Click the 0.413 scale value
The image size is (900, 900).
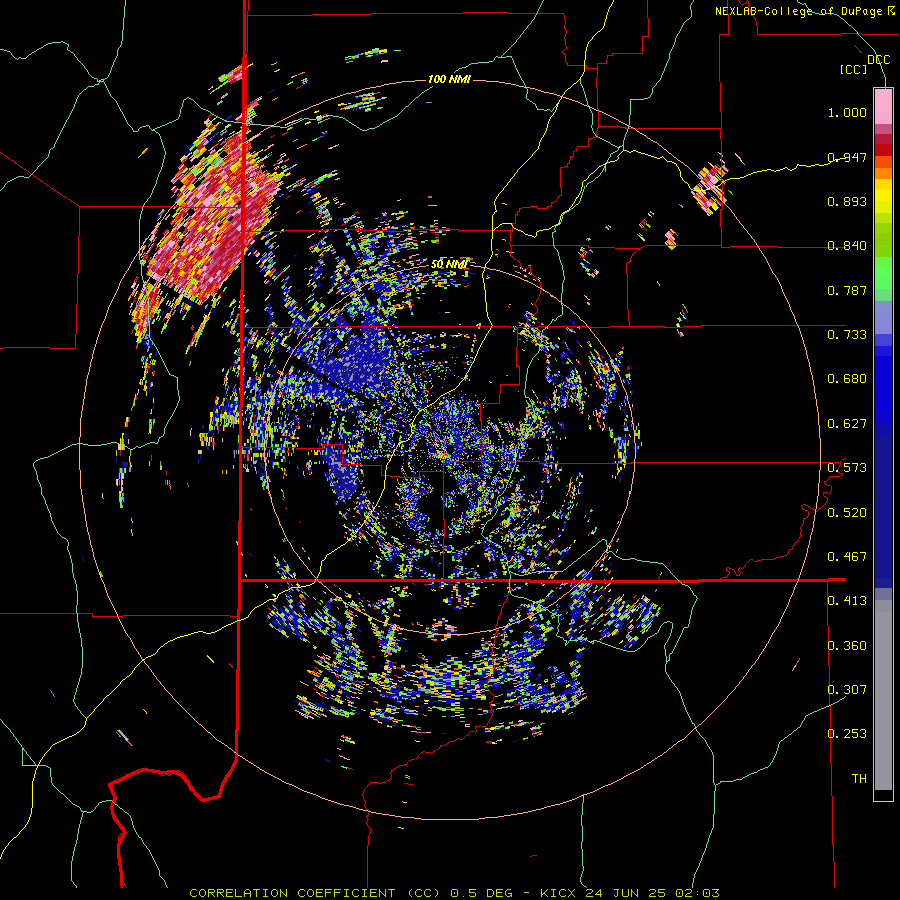click(847, 601)
